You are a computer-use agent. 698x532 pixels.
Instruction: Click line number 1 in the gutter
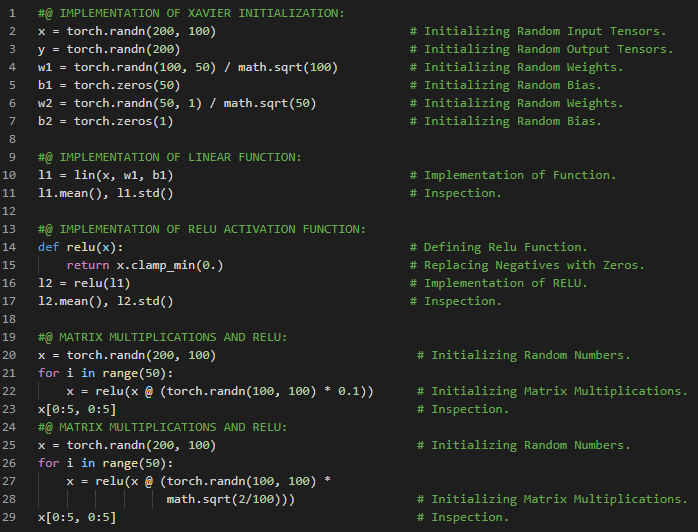pos(10,13)
